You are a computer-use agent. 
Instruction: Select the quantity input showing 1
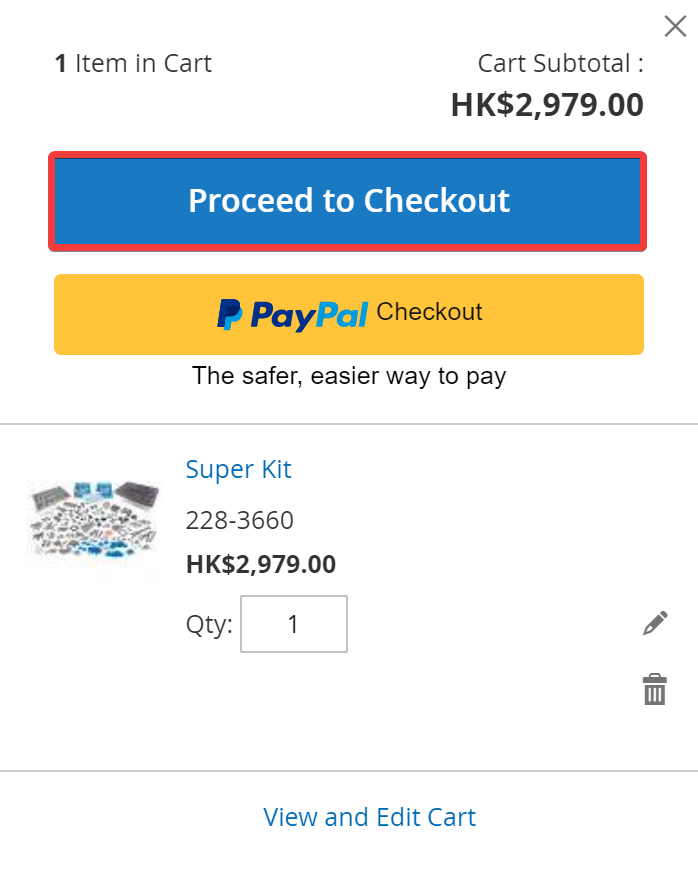point(294,623)
